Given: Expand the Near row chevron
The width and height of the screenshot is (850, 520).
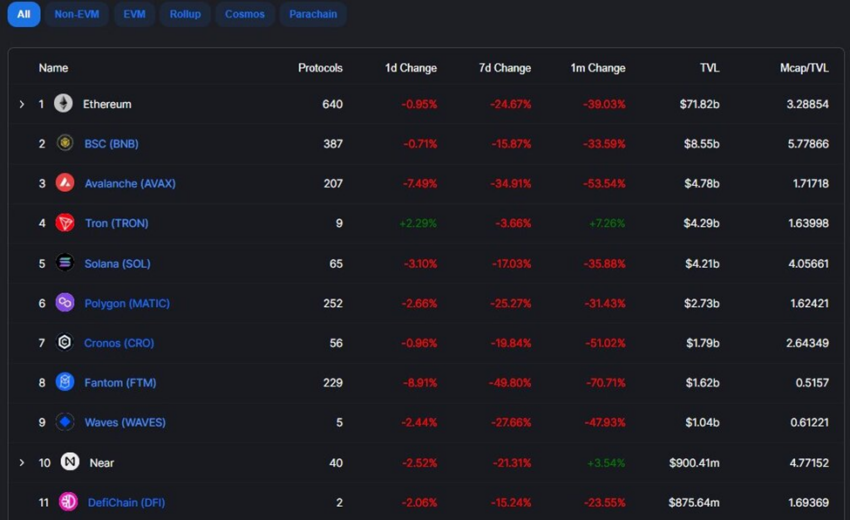Looking at the screenshot, I should coord(22,463).
